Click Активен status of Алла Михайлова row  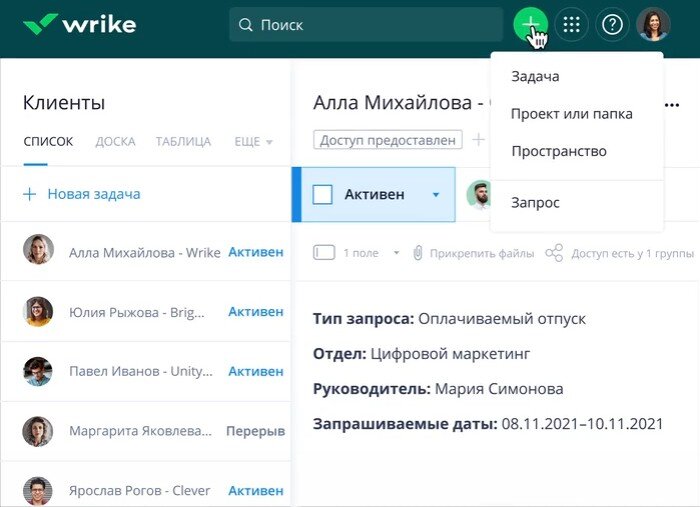pyautogui.click(x=256, y=252)
